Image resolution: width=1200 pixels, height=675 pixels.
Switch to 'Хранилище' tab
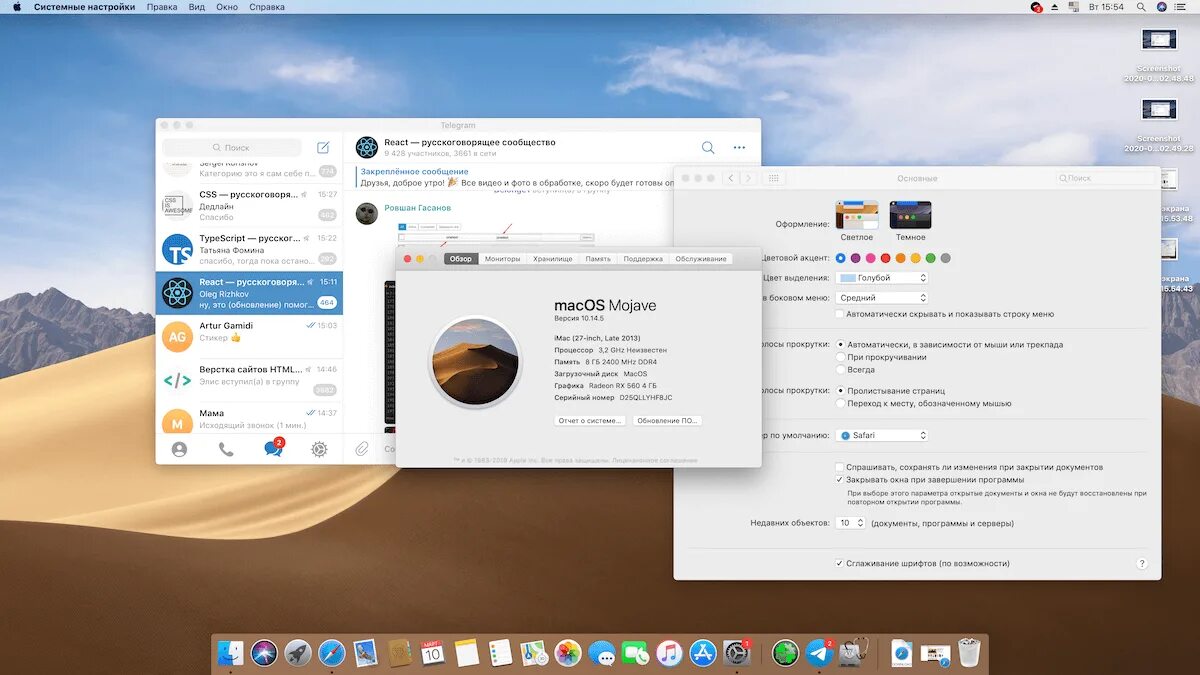553,259
